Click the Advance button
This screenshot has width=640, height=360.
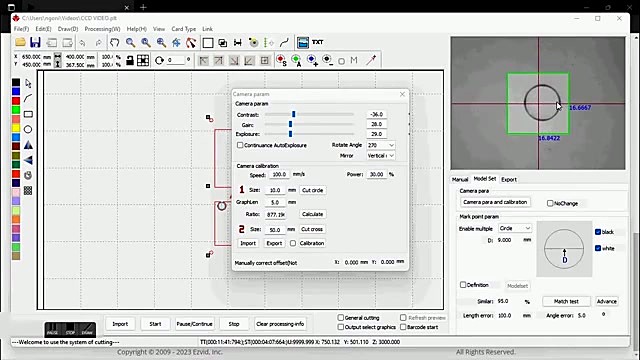point(607,301)
